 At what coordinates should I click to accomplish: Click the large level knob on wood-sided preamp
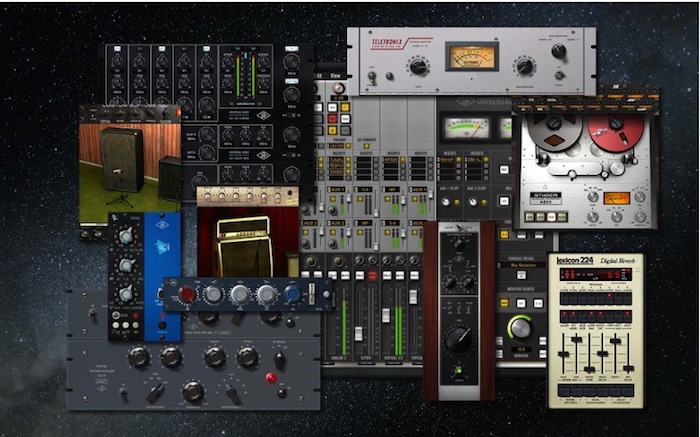(x=458, y=340)
